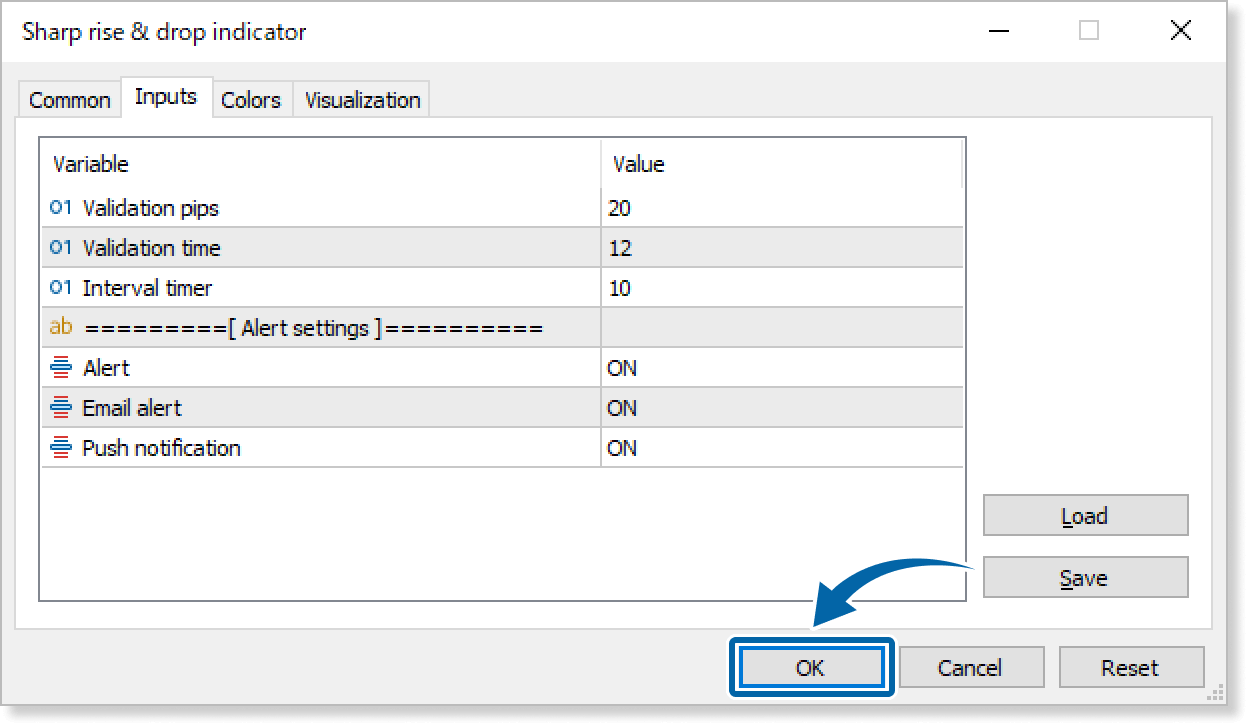
Task: Edit the Validation pips value 20
Action: 620,208
